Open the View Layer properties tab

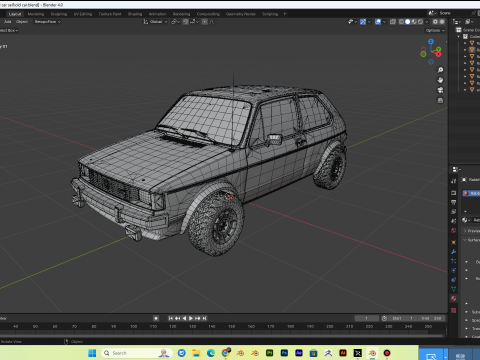[x=453, y=211]
